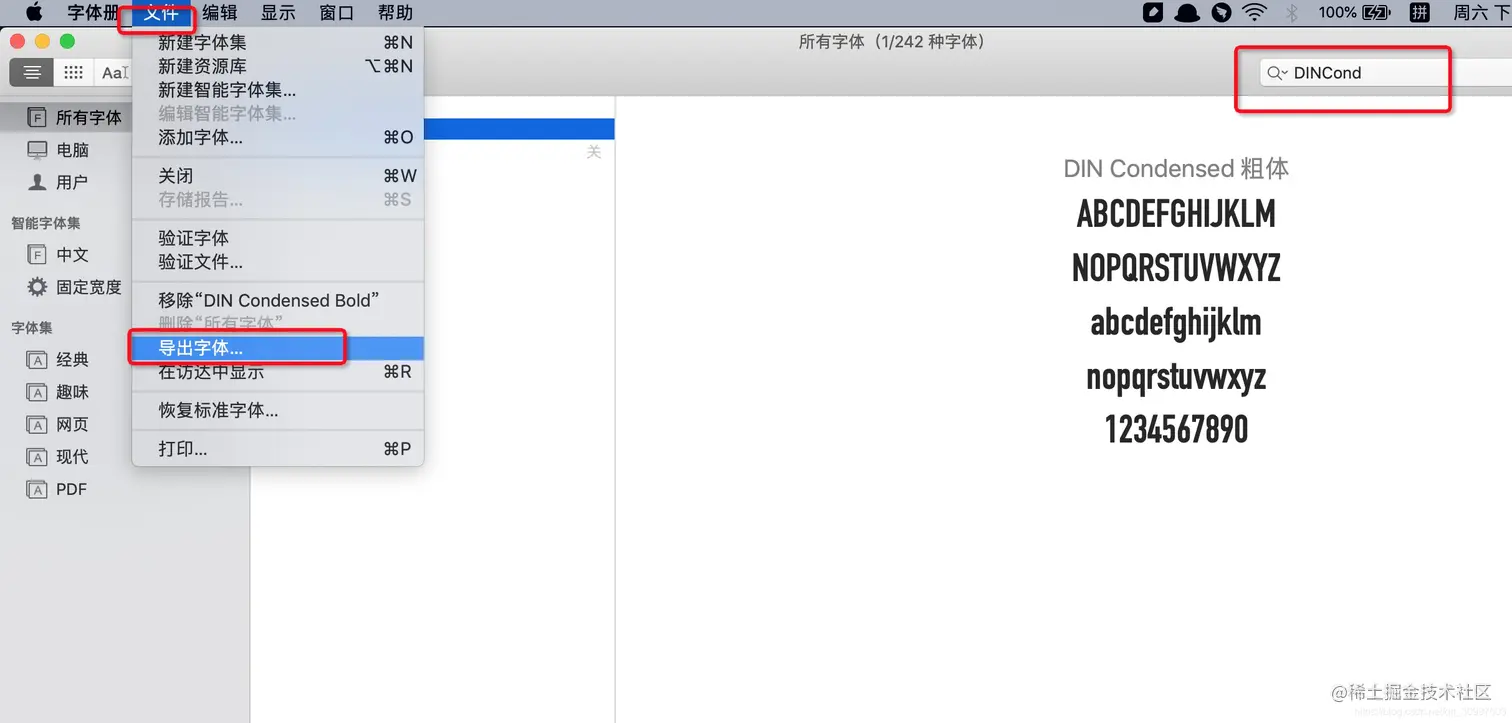Switch to grid sample view
This screenshot has height=723, width=1512.
point(73,72)
